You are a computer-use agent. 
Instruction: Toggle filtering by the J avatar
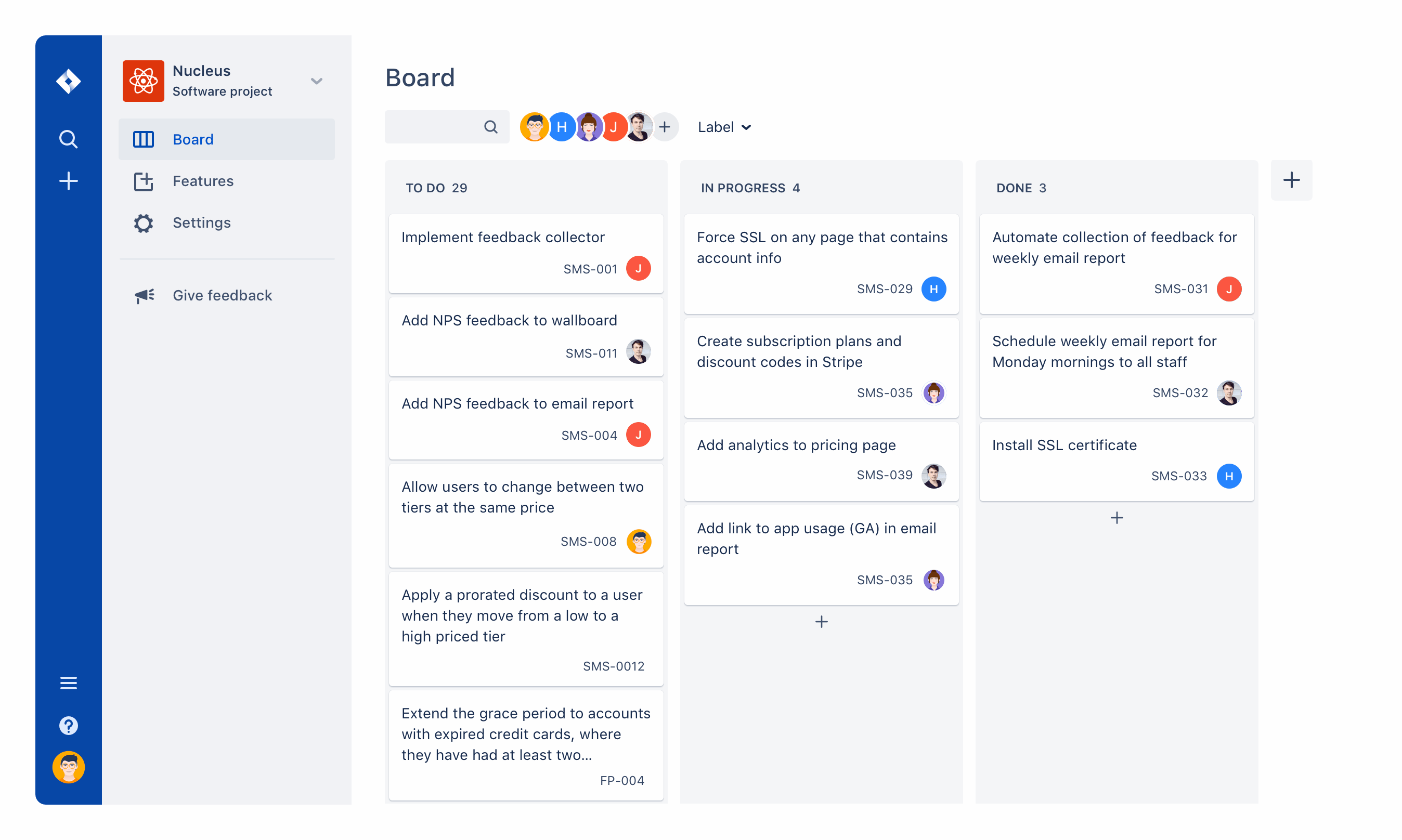pyautogui.click(x=614, y=127)
